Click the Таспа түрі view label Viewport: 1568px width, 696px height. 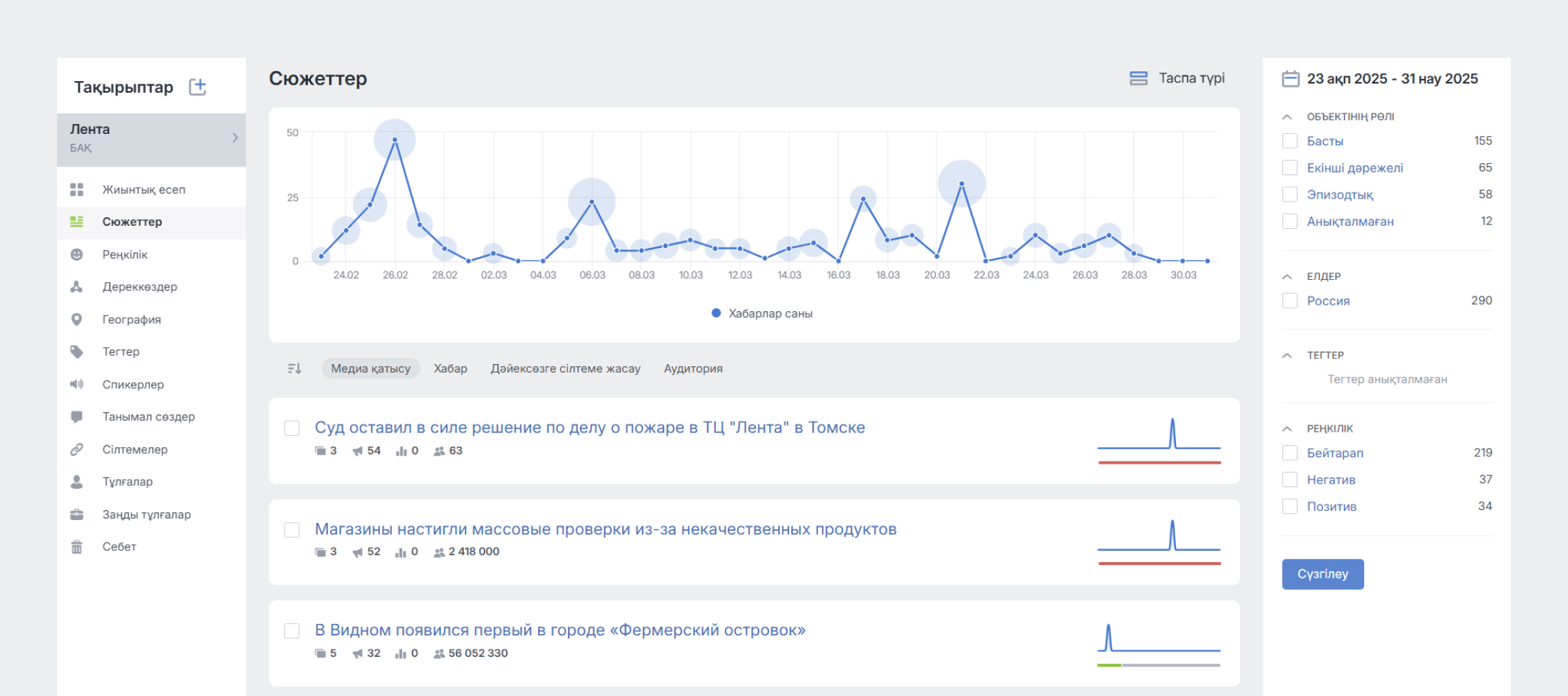pos(1192,78)
